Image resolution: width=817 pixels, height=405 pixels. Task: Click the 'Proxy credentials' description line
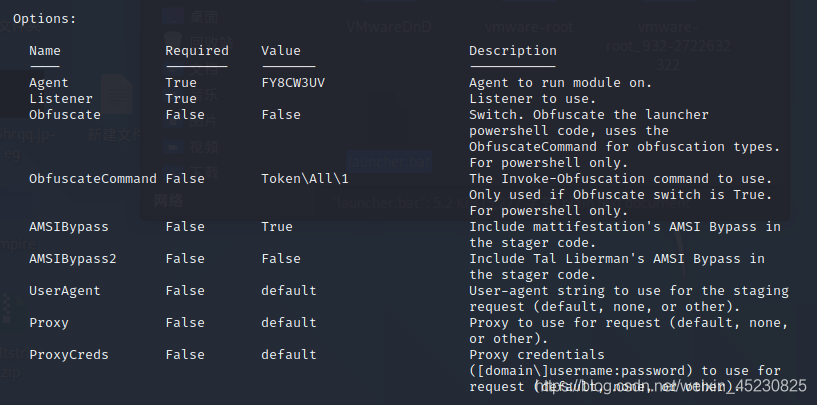pos(537,354)
